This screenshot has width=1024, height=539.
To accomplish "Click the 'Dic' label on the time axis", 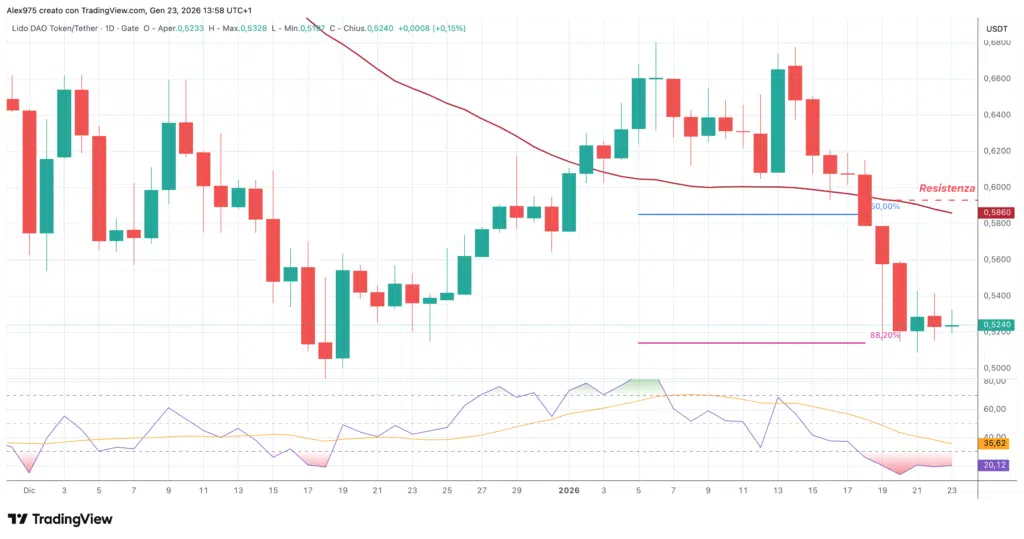I will point(29,491).
